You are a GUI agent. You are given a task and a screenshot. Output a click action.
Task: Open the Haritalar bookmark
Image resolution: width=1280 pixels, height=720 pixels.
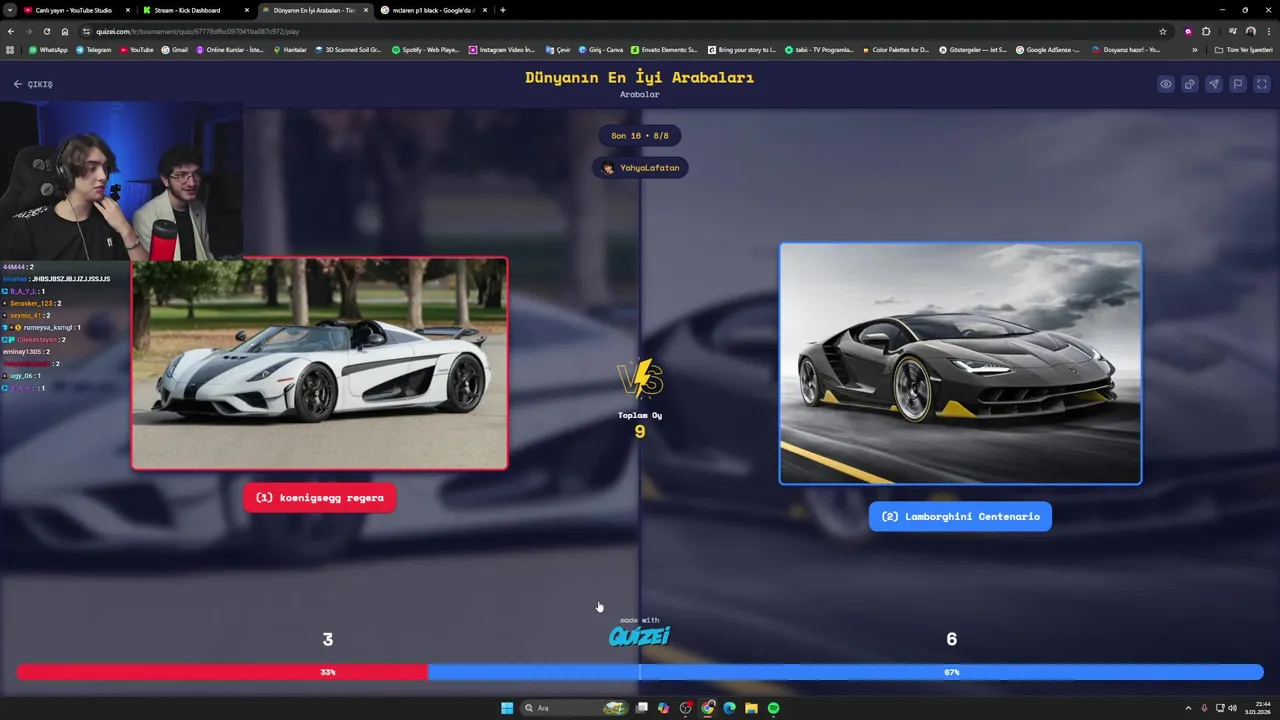290,49
